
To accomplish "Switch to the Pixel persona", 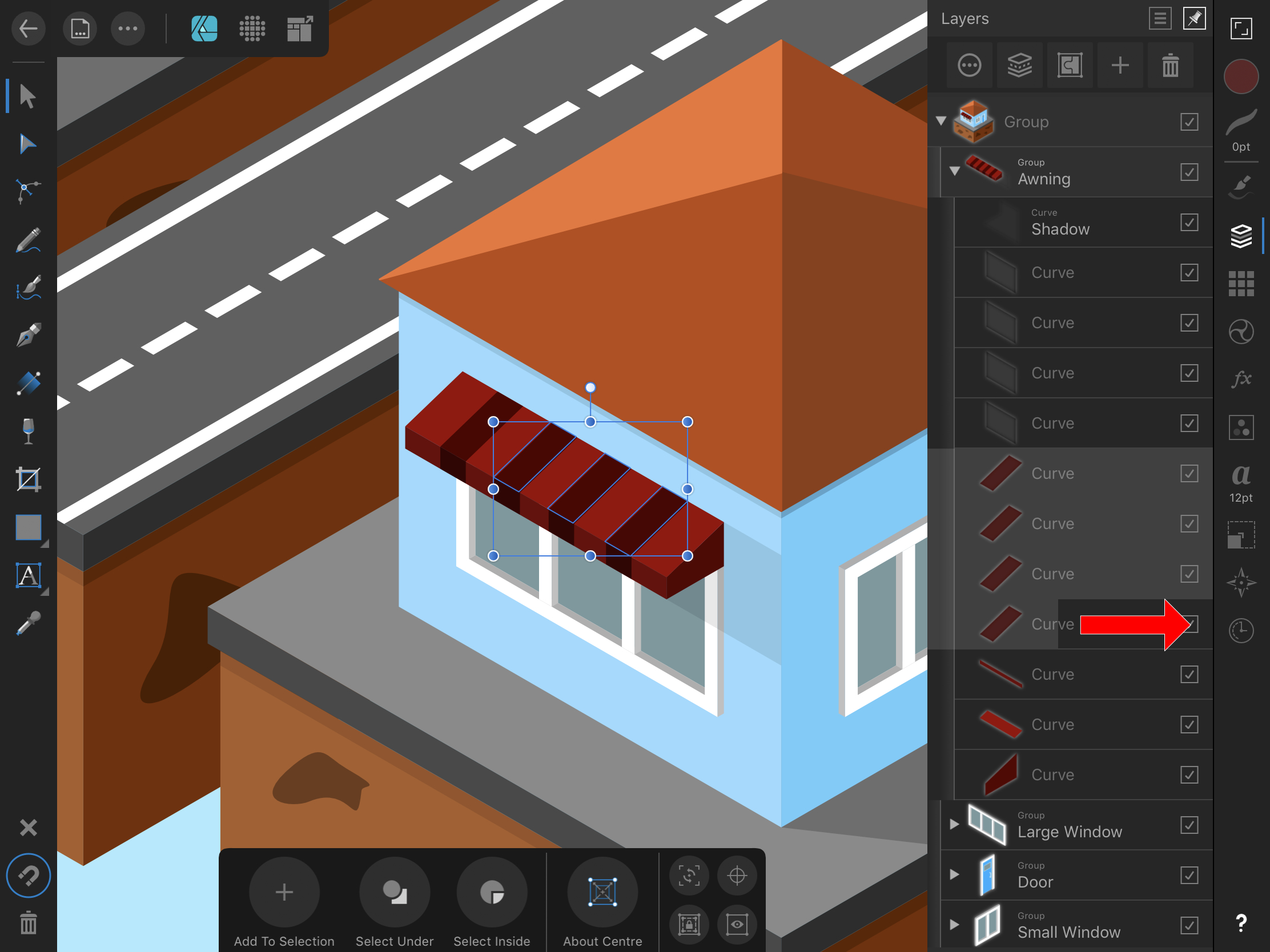I will [x=252, y=28].
